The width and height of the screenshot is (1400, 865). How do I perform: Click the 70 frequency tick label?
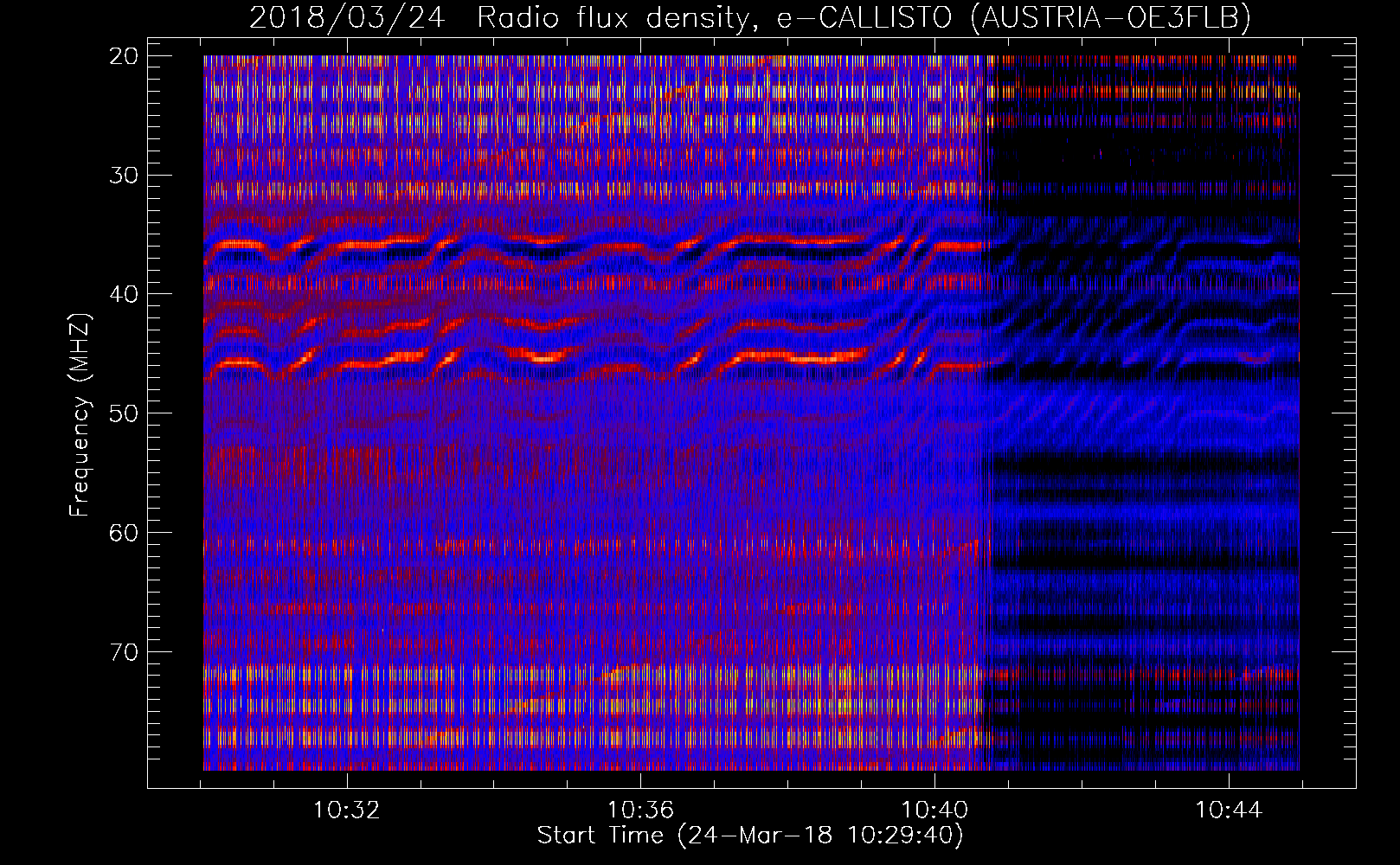[124, 651]
